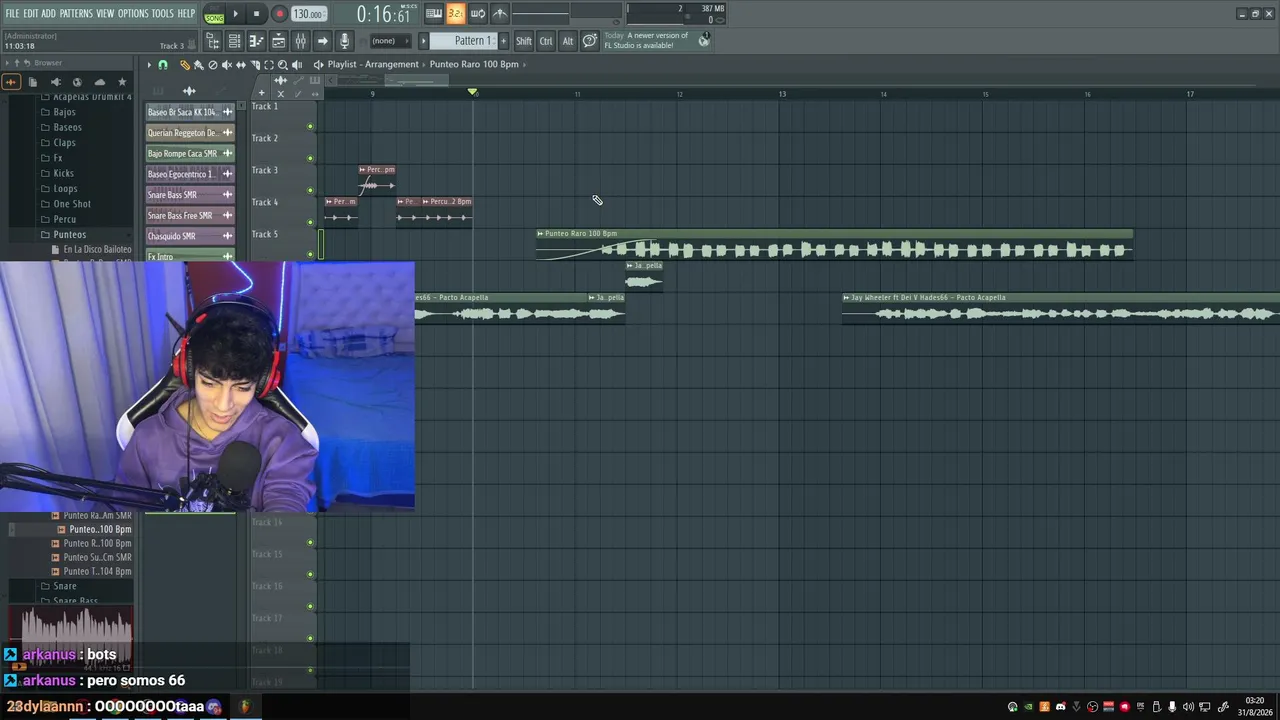This screenshot has height=720, width=1280.
Task: Expand the Kicks folder
Action: 57,173
